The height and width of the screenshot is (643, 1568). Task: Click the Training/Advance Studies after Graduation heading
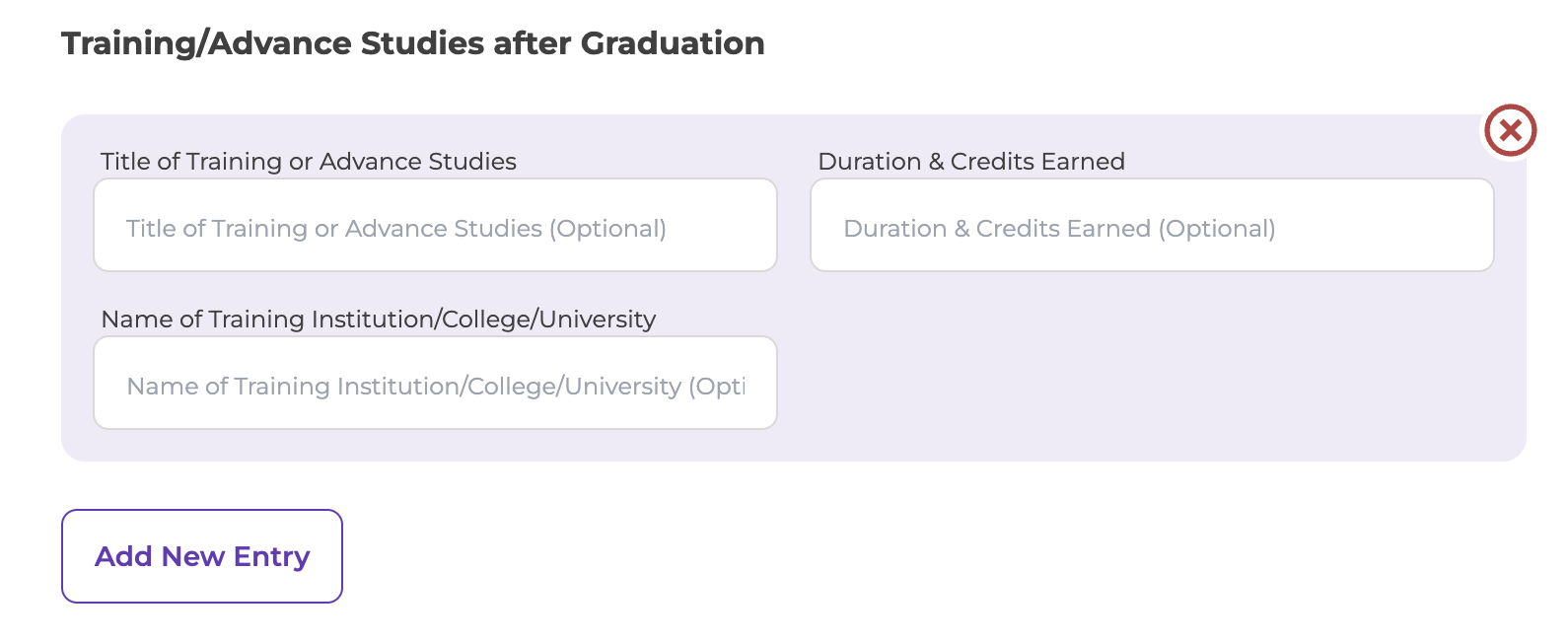coord(413,43)
